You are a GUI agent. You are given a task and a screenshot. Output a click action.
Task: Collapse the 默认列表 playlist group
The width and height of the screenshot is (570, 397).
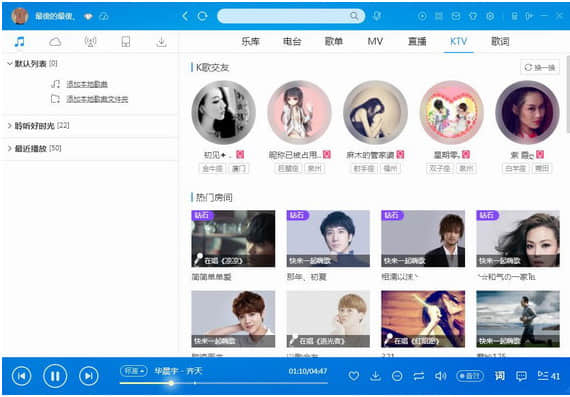(10, 64)
